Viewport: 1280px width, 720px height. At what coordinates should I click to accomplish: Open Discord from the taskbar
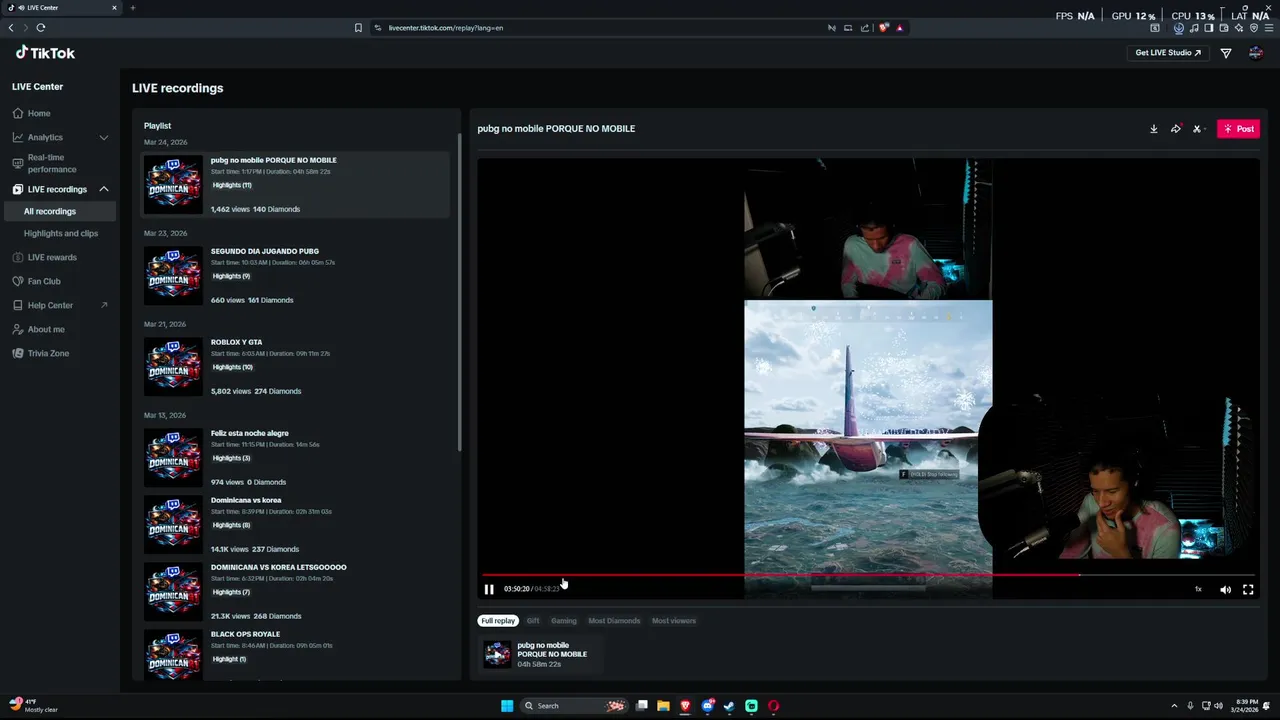(x=707, y=706)
